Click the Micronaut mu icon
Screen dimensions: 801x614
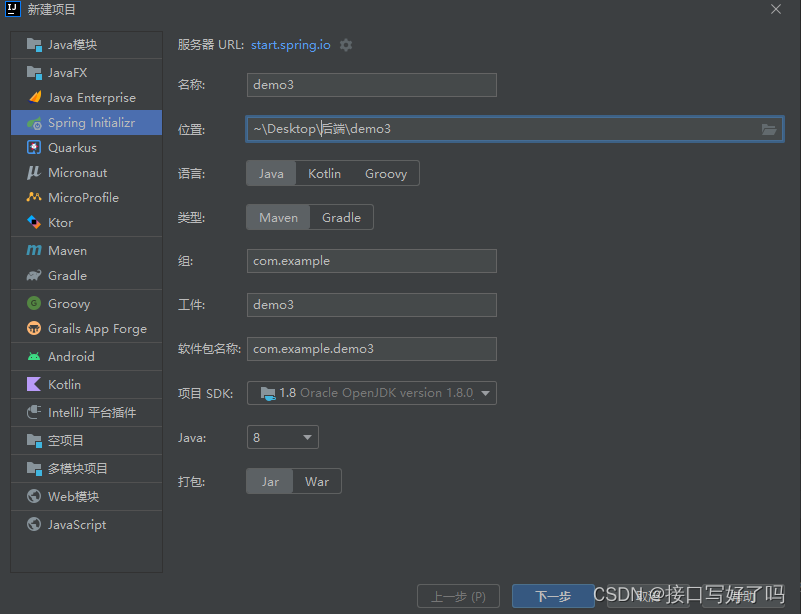[x=34, y=173]
